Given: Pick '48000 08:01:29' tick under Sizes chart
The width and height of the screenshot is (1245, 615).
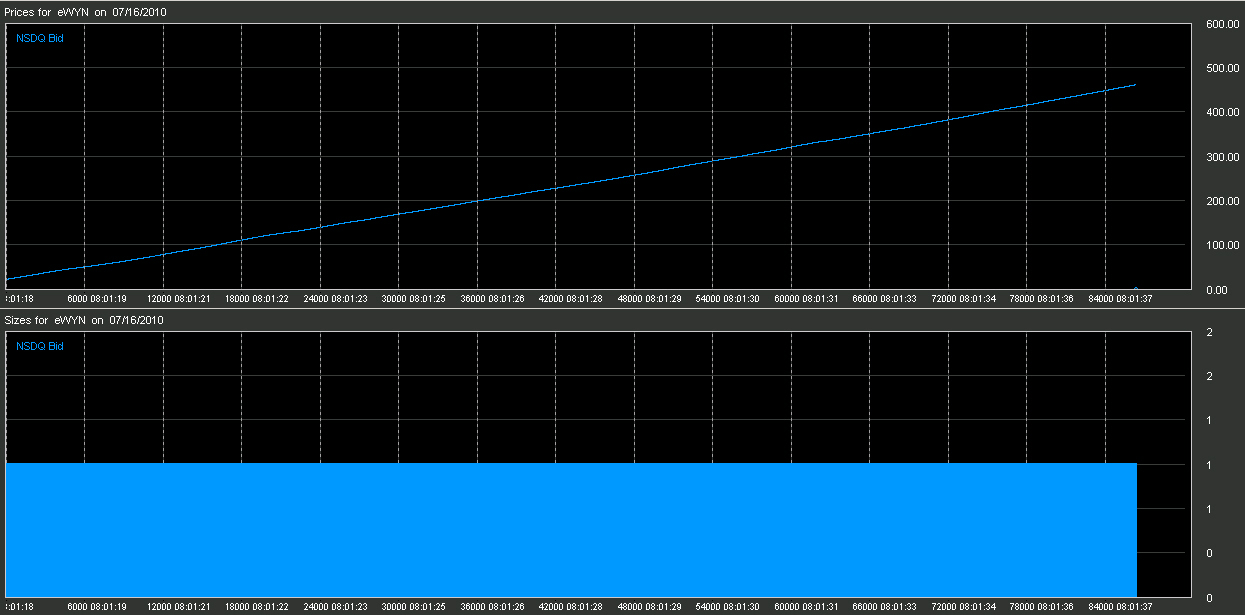Looking at the screenshot, I should (649, 607).
